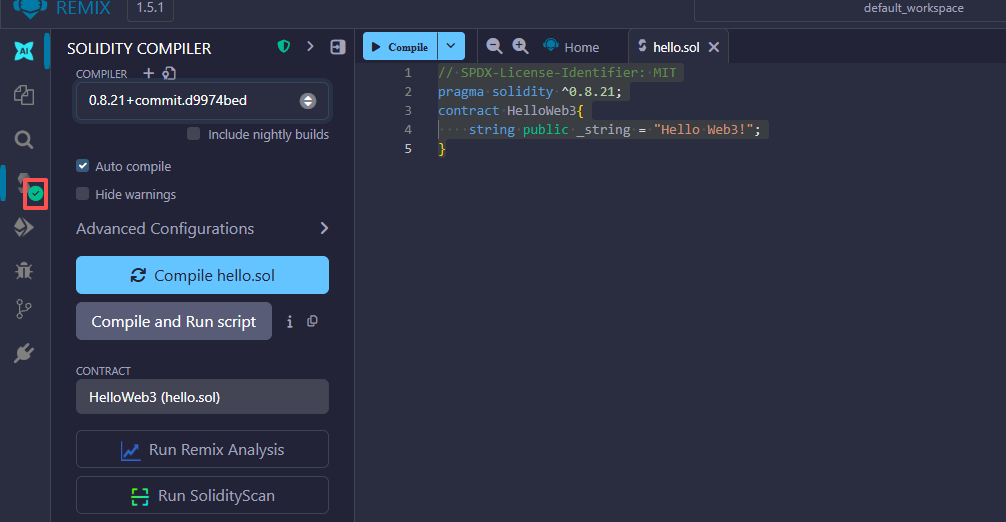The image size is (1006, 522).
Task: Click the SPDX-License-Identifier comment line
Action: pyautogui.click(x=557, y=72)
